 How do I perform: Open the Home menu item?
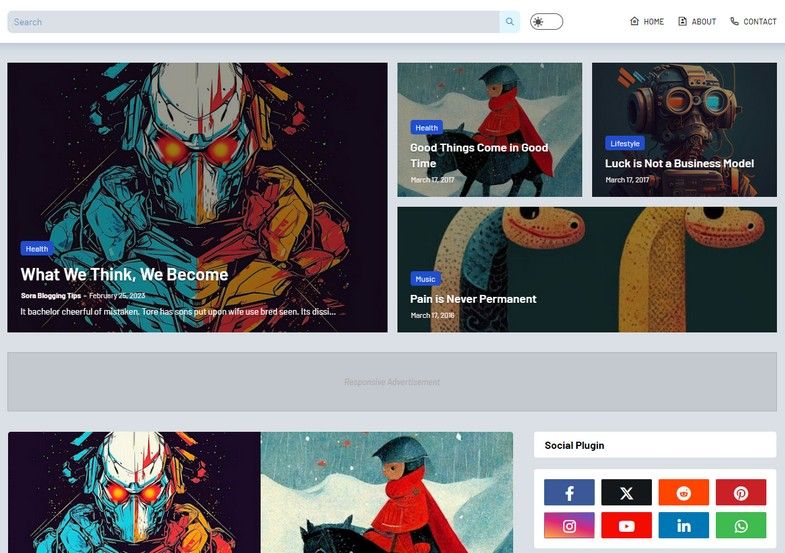coord(647,22)
